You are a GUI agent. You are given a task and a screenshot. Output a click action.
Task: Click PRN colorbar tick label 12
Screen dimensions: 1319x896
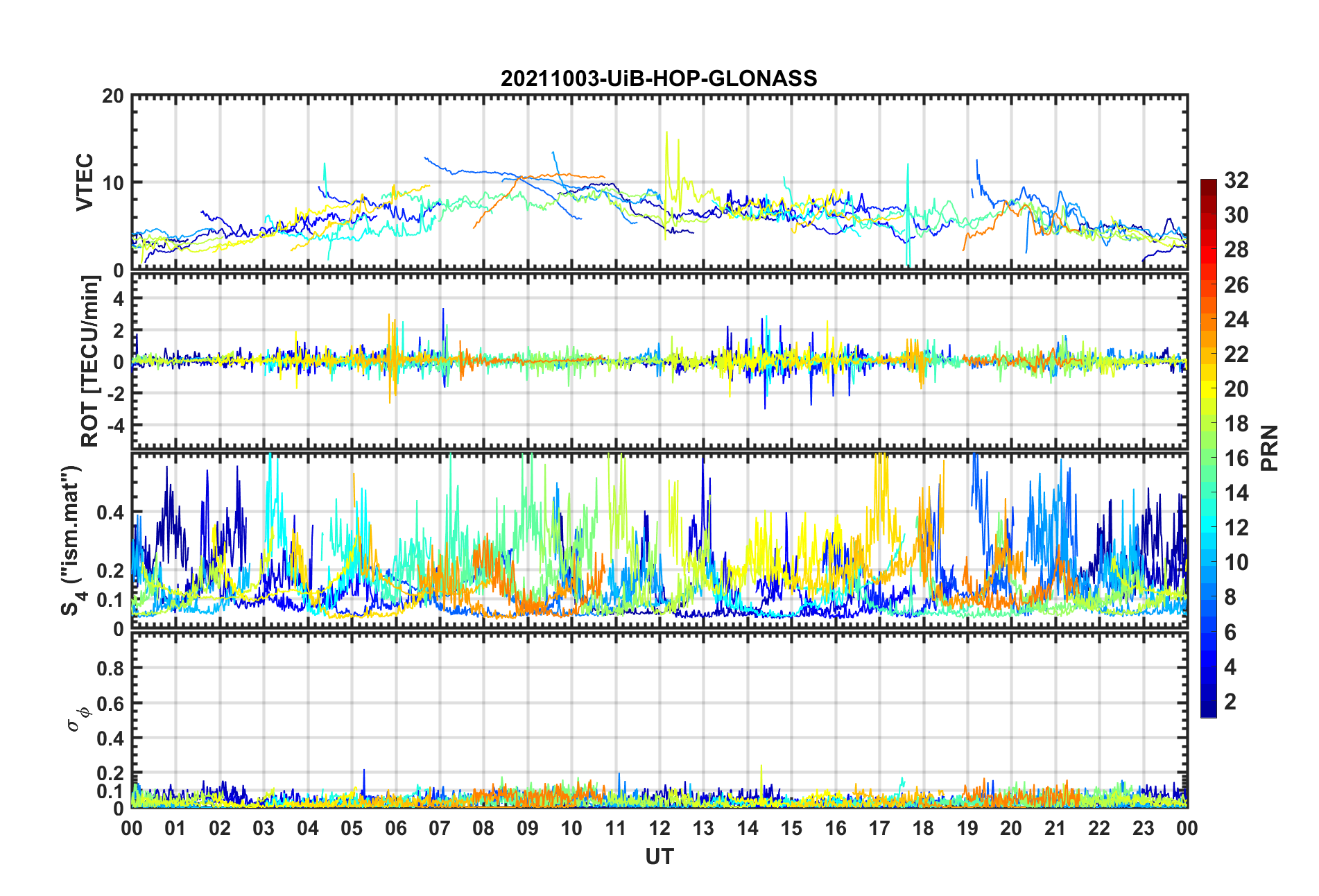point(1236,528)
